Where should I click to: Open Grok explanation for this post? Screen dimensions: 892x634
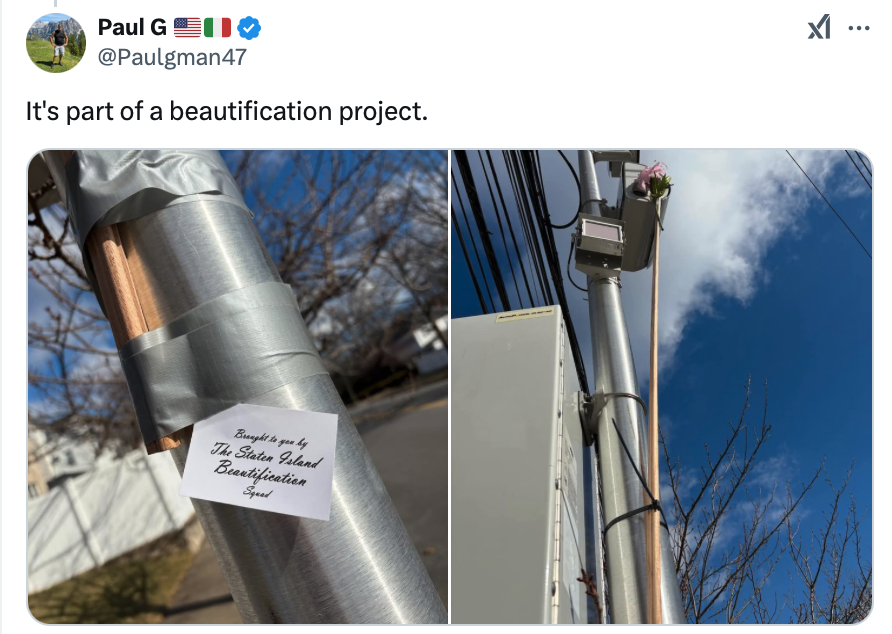pyautogui.click(x=819, y=27)
